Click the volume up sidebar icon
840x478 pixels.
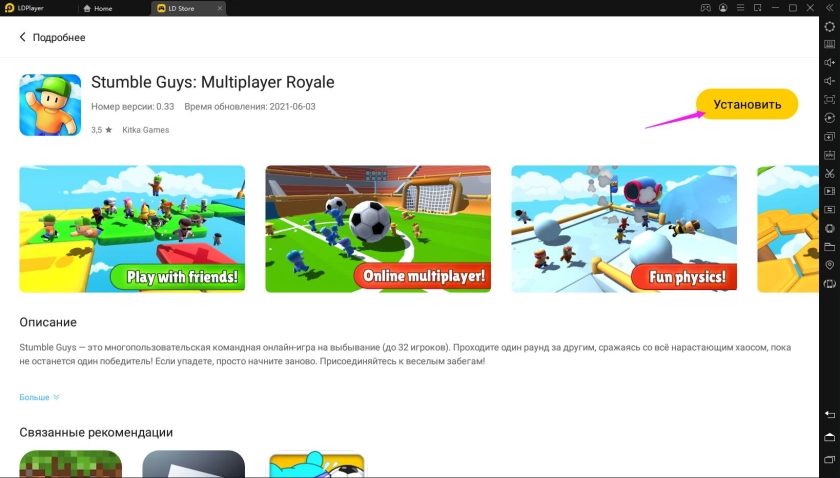(829, 63)
